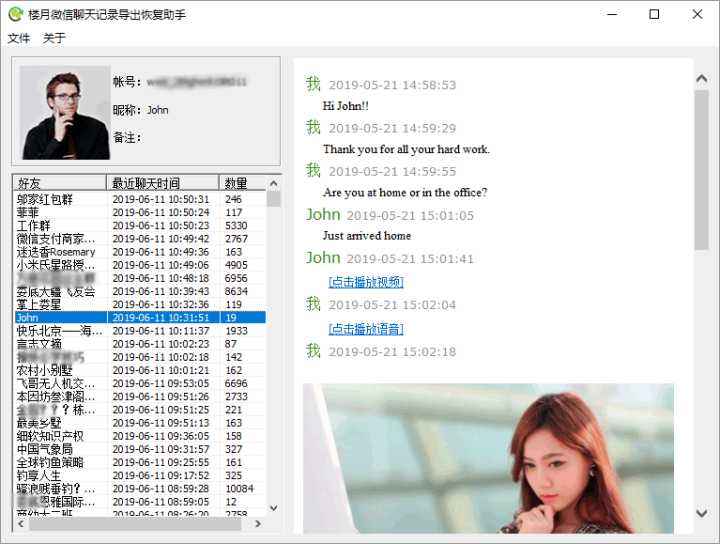Screen dimensions: 720x544
Task: Minimize the window
Action: click(612, 14)
